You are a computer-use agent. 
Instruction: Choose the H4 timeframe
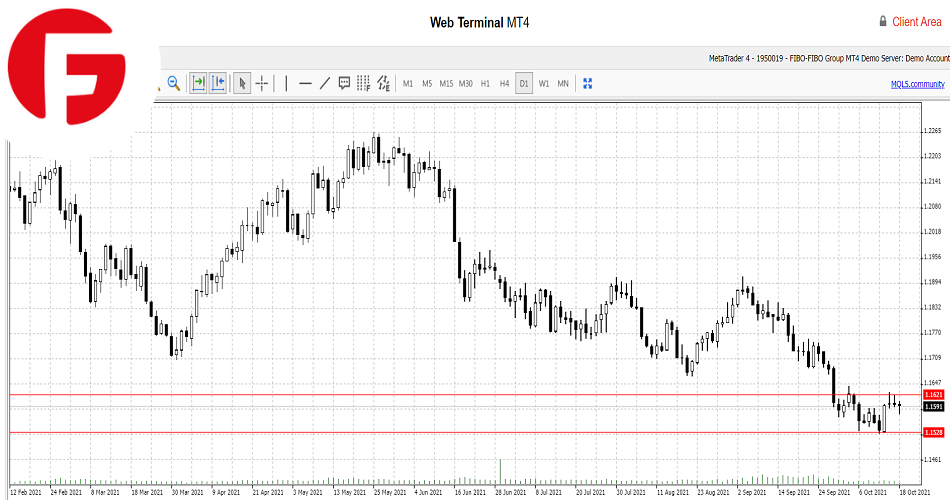pyautogui.click(x=504, y=84)
